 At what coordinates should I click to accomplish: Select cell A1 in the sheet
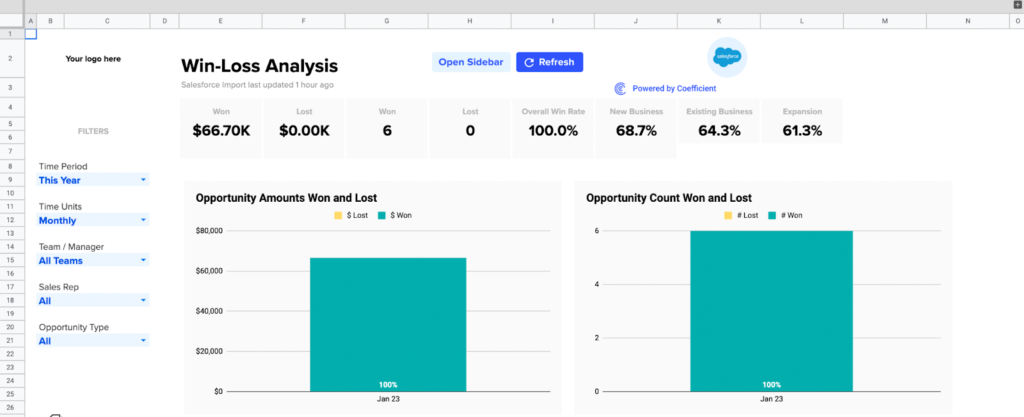tap(30, 34)
